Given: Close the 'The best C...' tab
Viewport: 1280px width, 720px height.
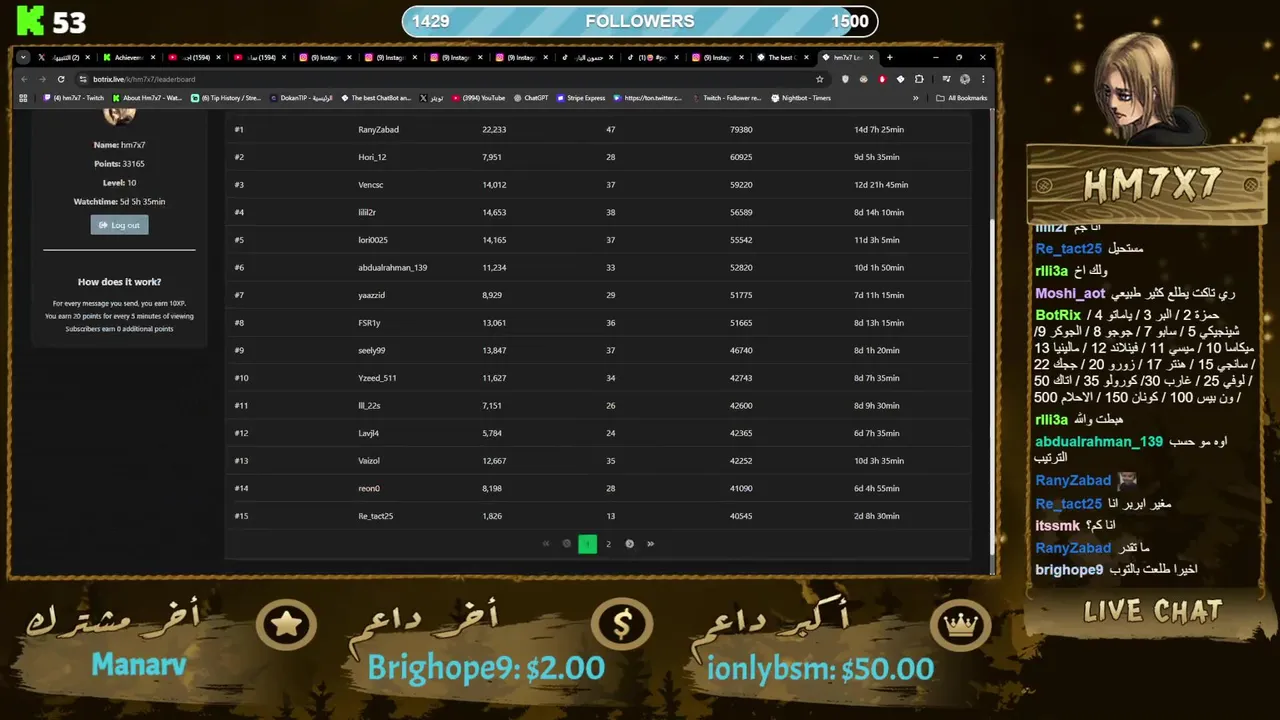Looking at the screenshot, I should coord(806,57).
